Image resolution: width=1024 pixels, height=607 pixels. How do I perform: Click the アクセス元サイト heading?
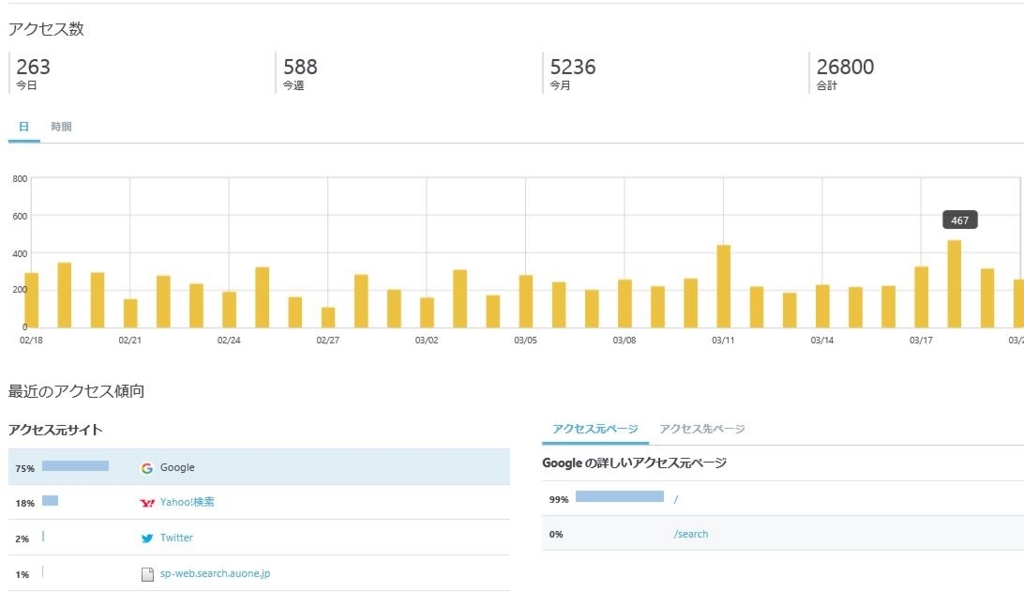56,430
